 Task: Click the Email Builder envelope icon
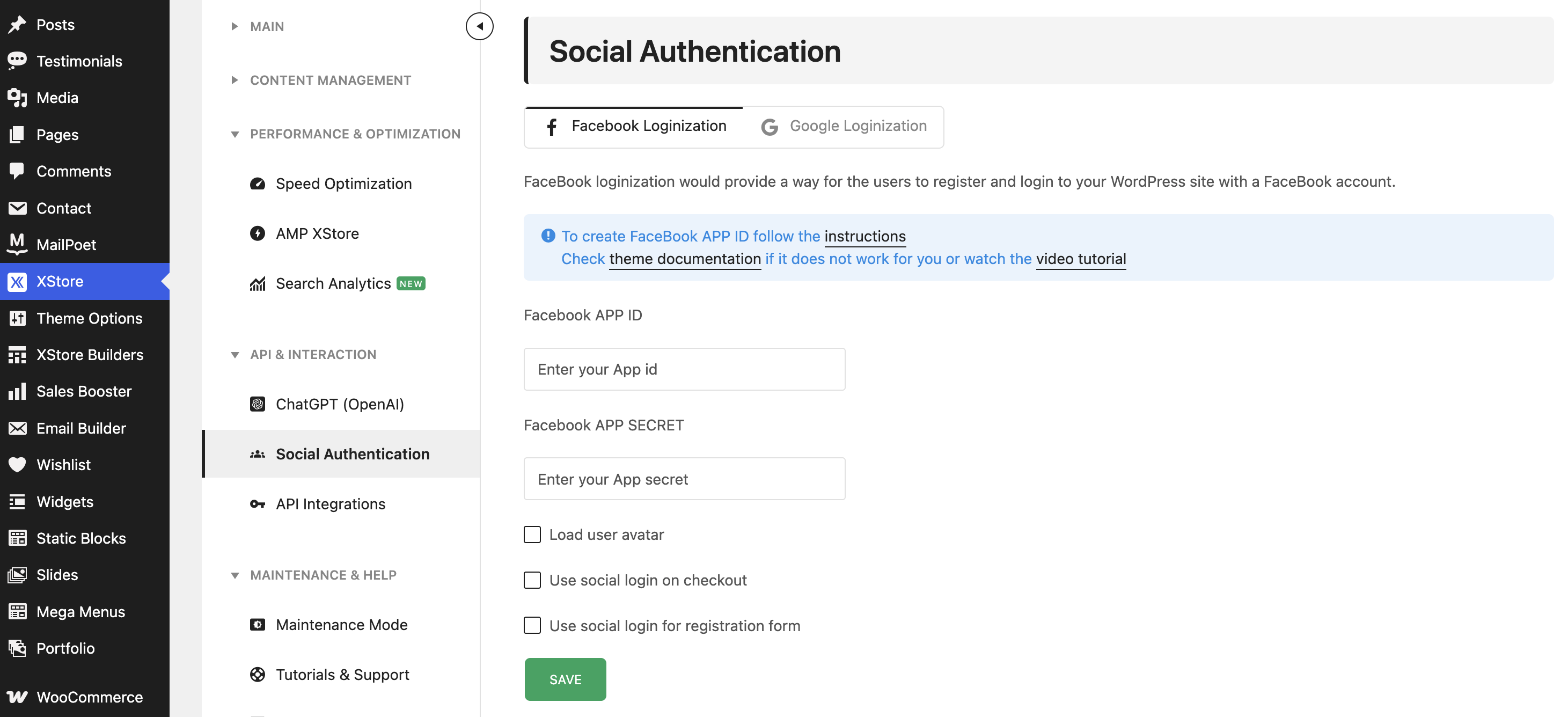pyautogui.click(x=17, y=428)
